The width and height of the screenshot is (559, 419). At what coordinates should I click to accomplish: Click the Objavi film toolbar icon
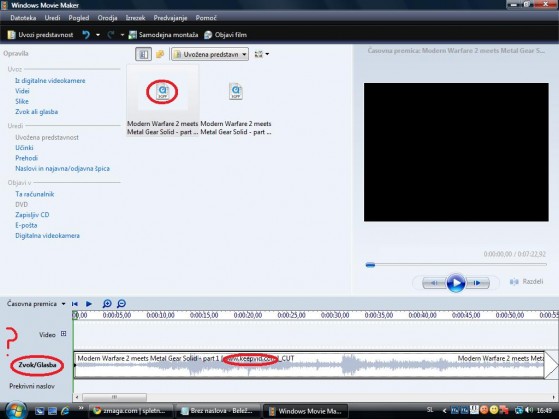(x=208, y=35)
